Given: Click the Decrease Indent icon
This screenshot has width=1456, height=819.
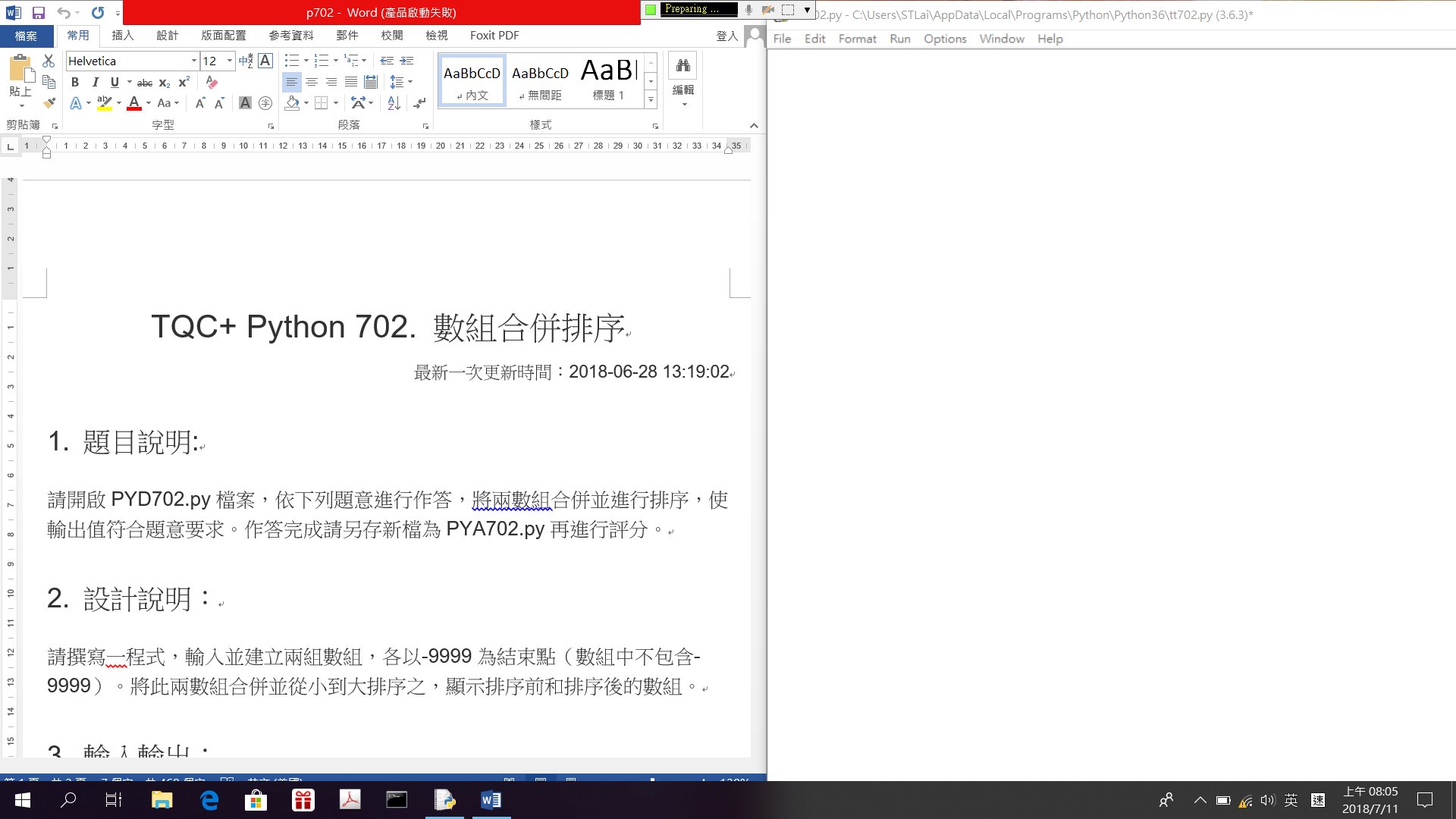Looking at the screenshot, I should (387, 61).
